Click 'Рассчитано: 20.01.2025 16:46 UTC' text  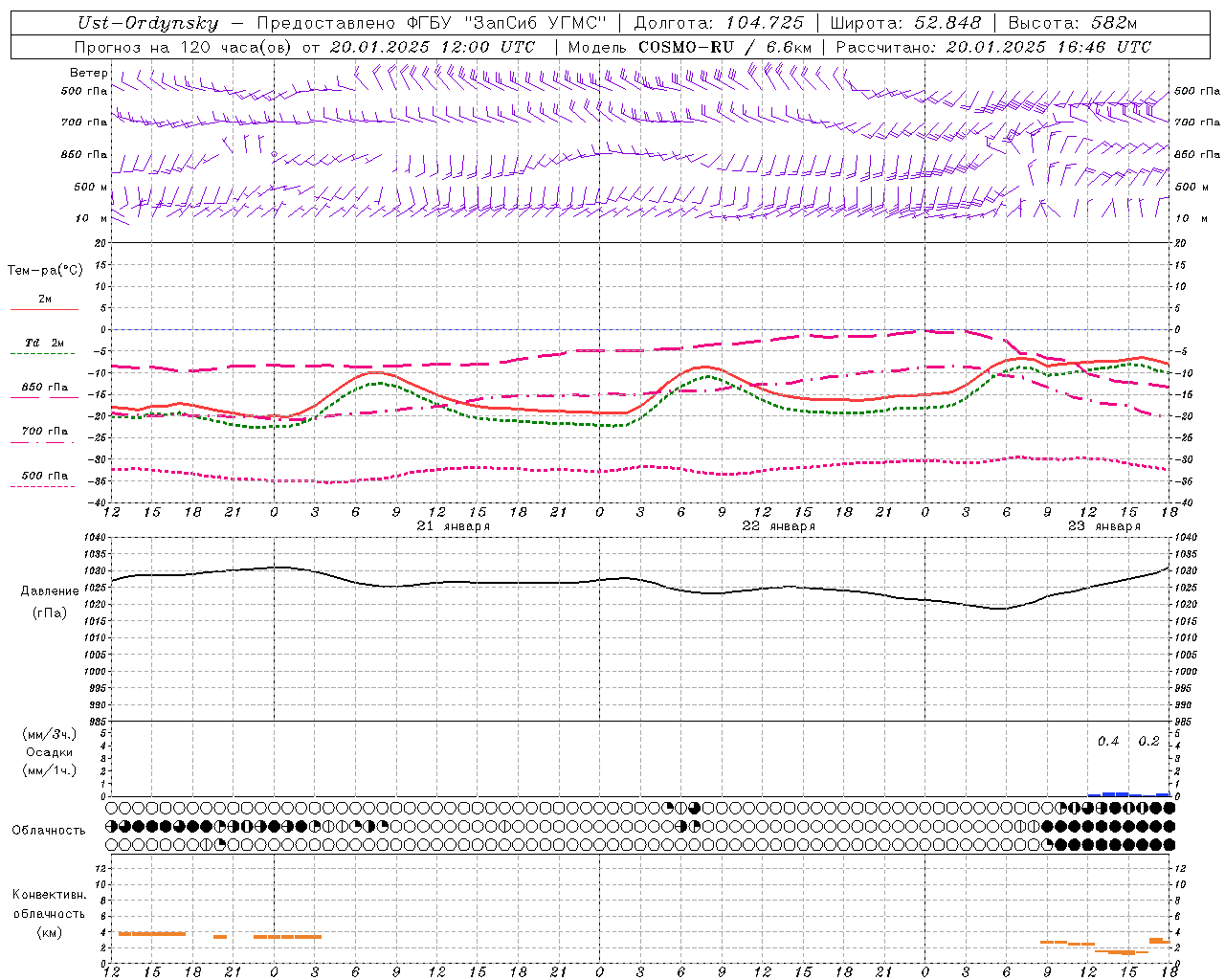pos(993,47)
